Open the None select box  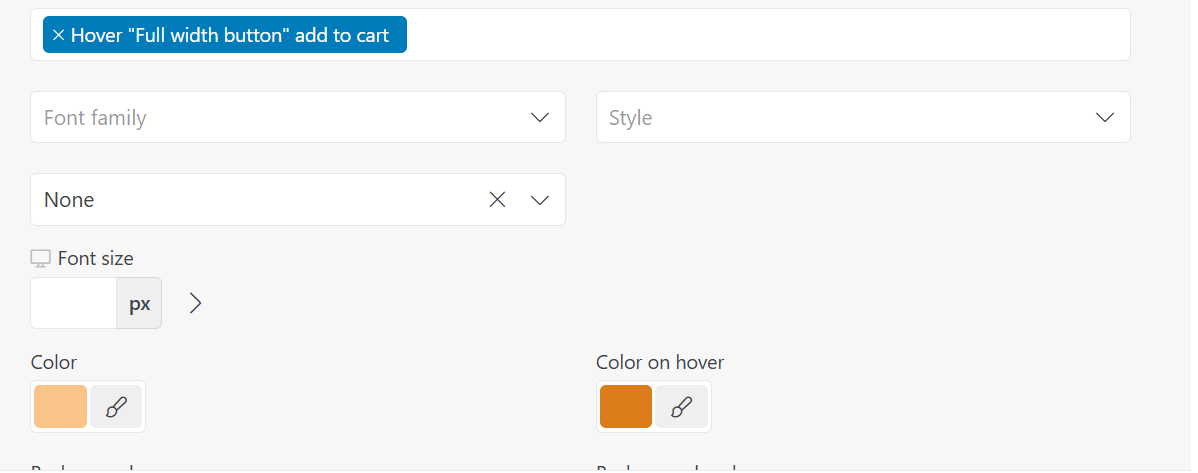click(x=298, y=199)
